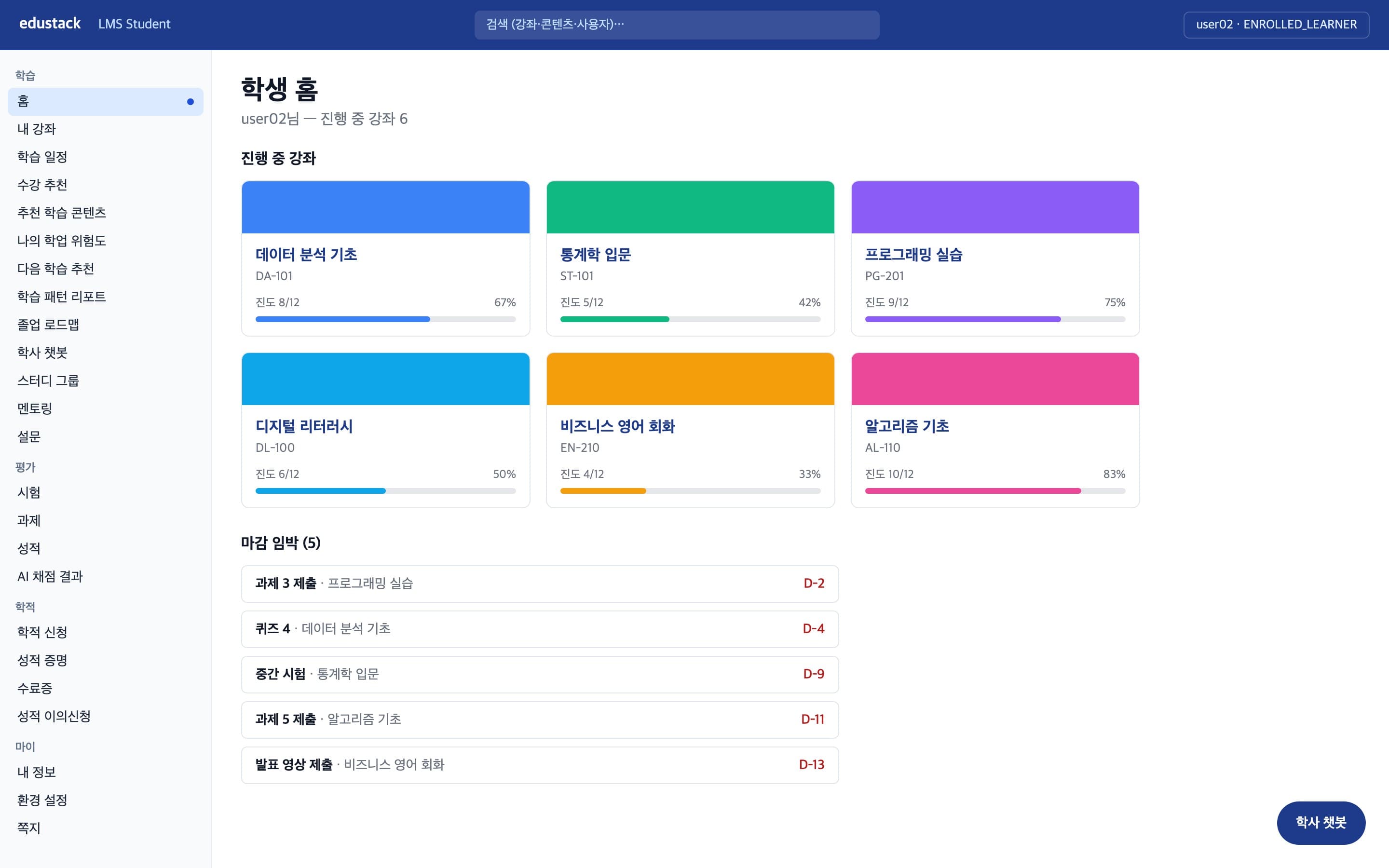Open 설문 page
Viewport: 1389px width, 868px height.
[106, 437]
